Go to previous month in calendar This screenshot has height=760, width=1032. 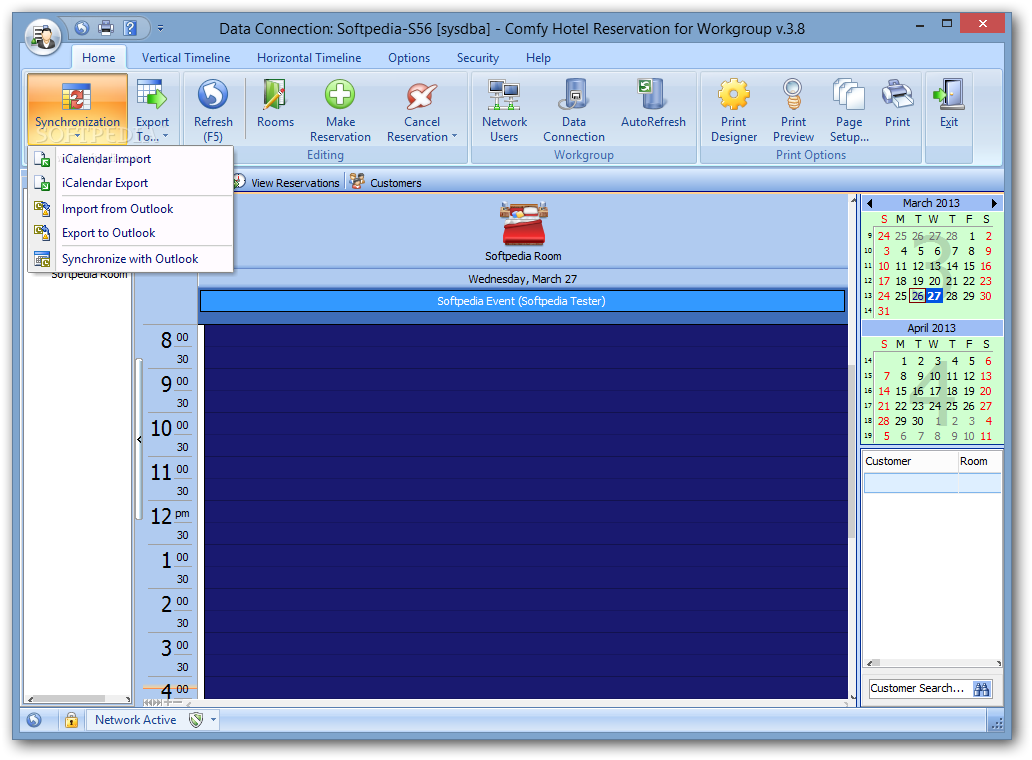(869, 203)
